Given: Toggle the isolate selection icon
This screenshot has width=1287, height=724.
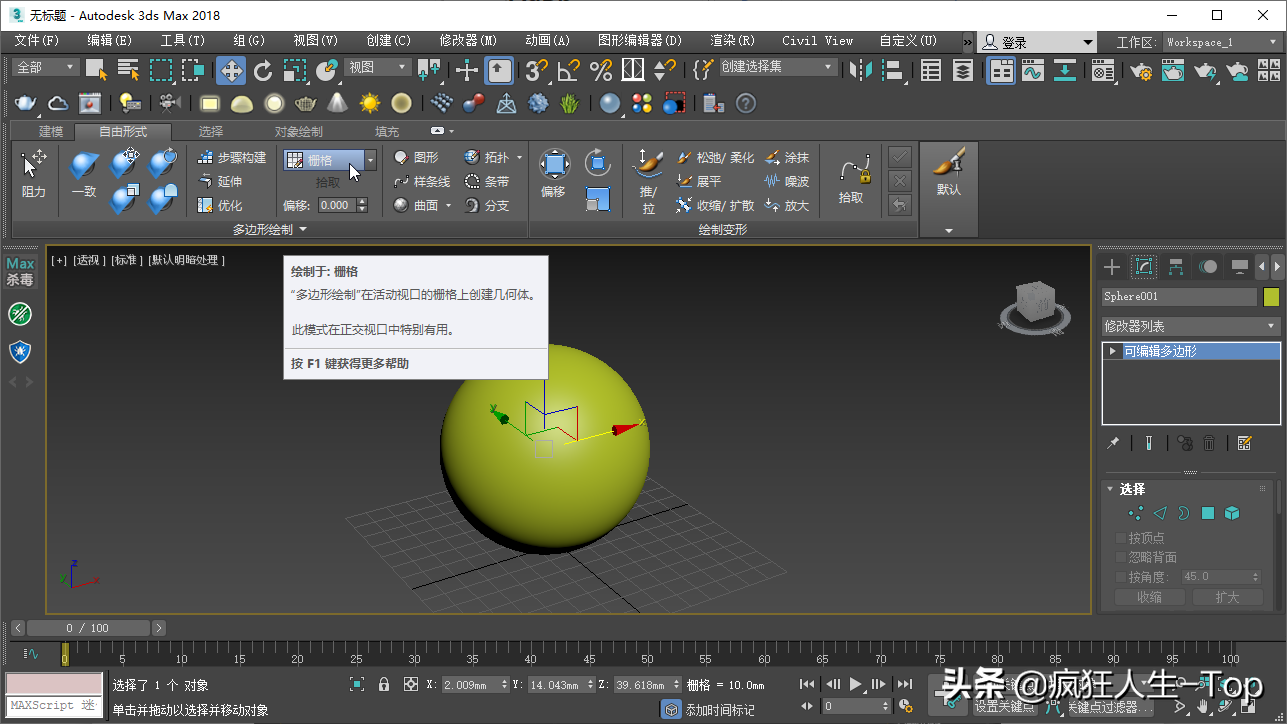Looking at the screenshot, I should (x=357, y=684).
